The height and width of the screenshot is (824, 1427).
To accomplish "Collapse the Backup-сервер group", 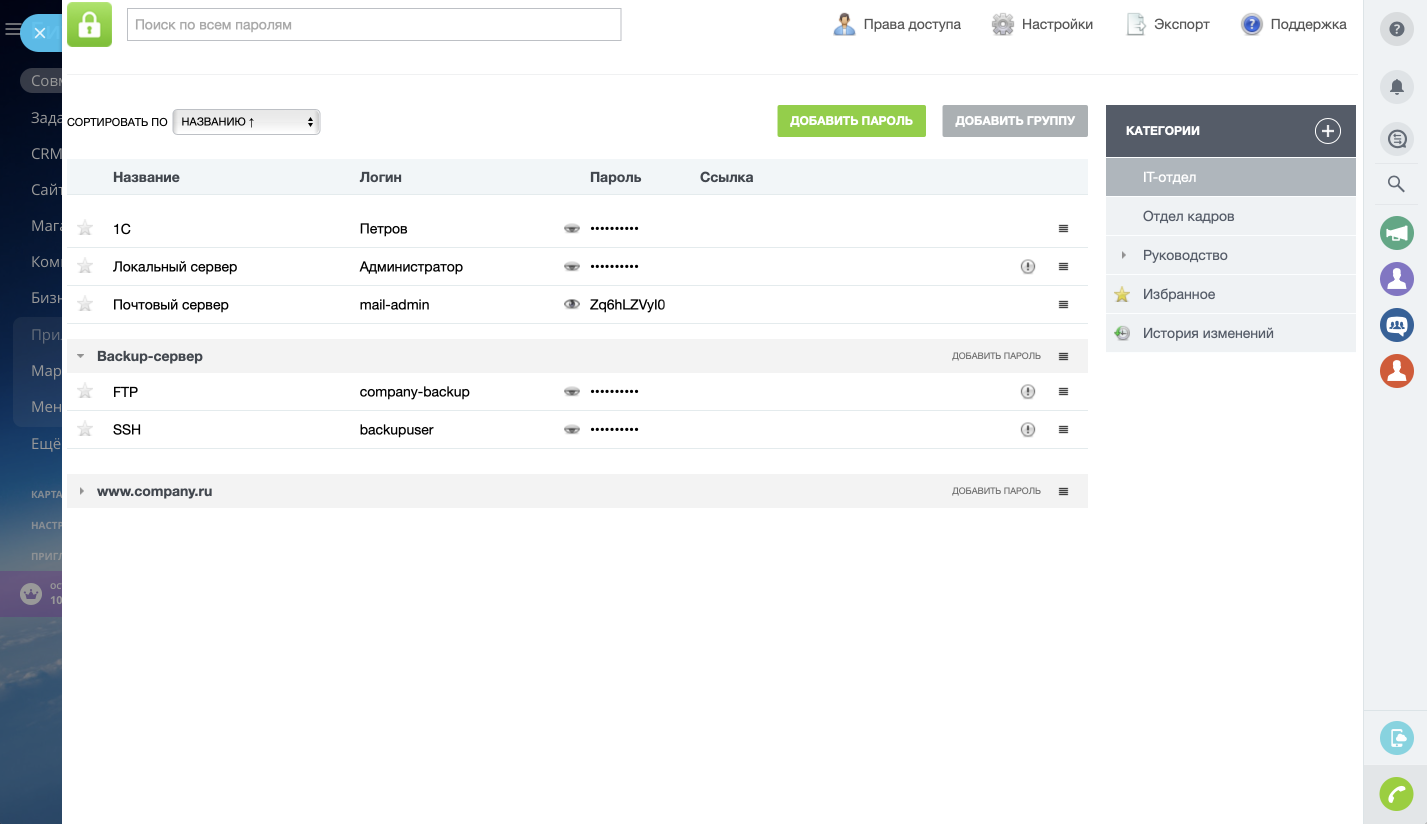I will 81,356.
